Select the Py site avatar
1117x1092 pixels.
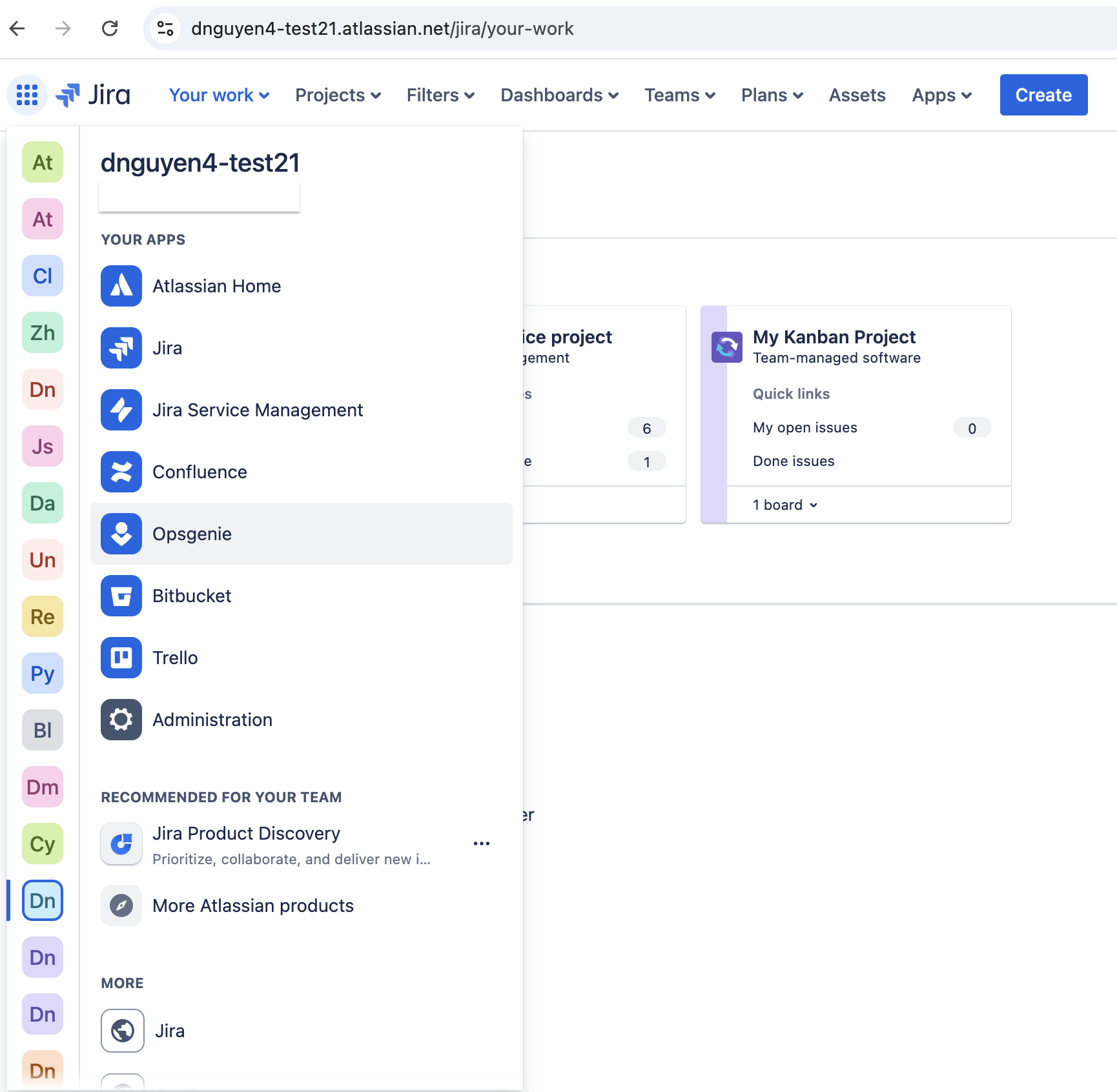pos(43,674)
